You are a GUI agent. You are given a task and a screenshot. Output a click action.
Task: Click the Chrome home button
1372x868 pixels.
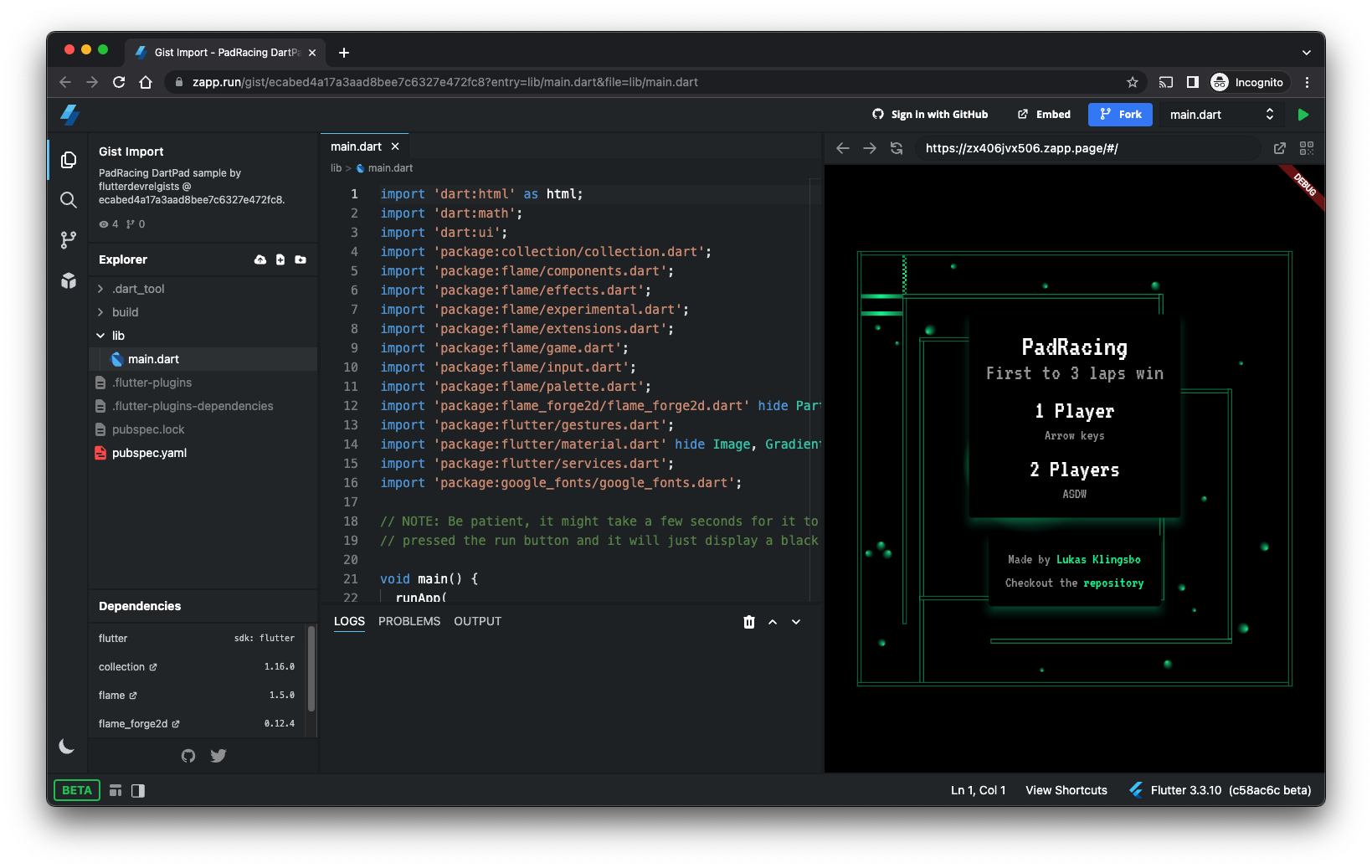click(x=146, y=82)
